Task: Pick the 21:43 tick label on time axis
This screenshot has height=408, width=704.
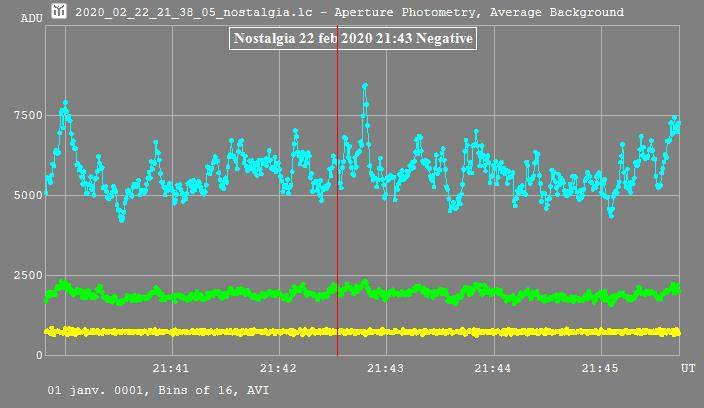Action: coord(385,369)
